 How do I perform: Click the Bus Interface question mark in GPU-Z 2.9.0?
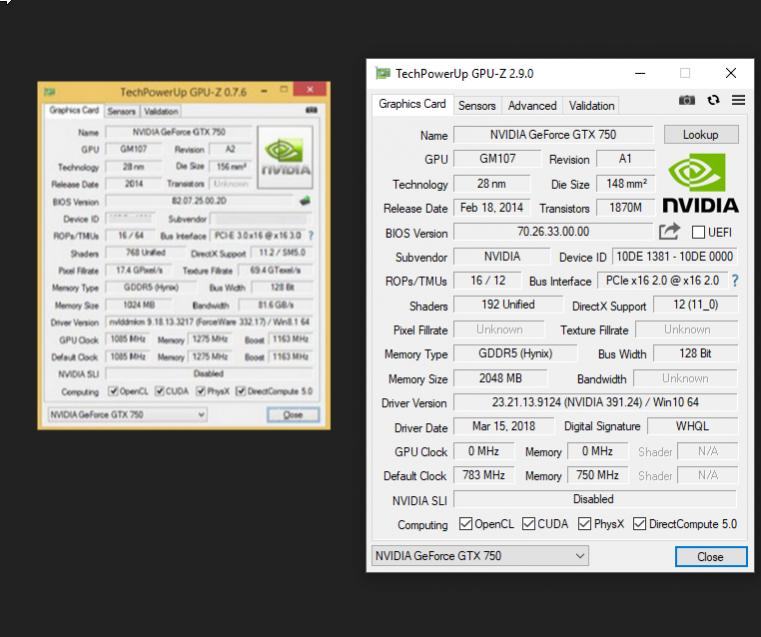(x=735, y=281)
